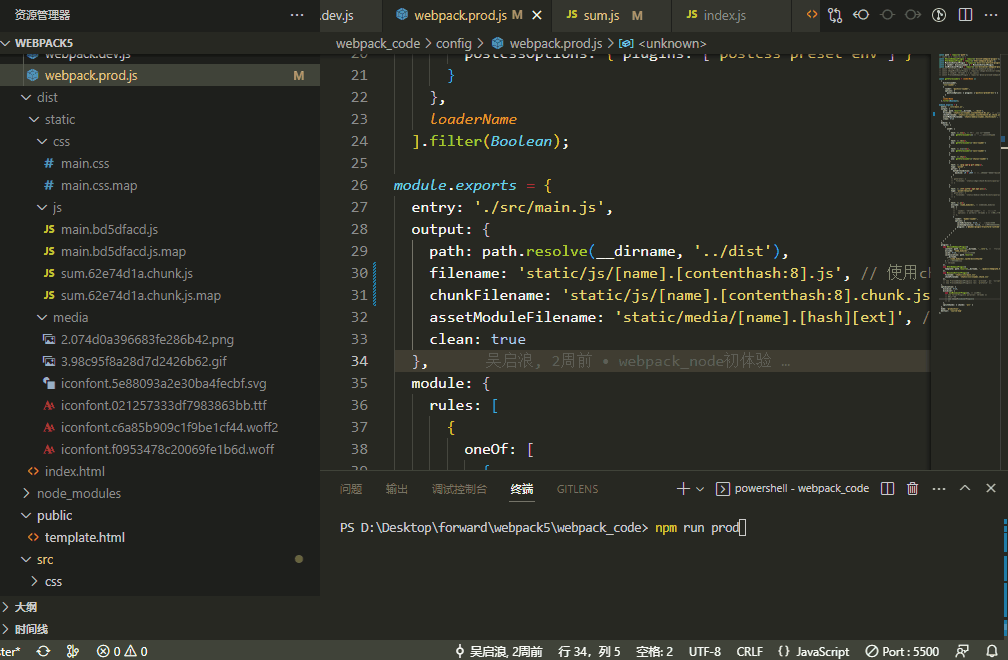The width and height of the screenshot is (1008, 660).
Task: Click the sync changes icon in status bar
Action: pos(43,651)
